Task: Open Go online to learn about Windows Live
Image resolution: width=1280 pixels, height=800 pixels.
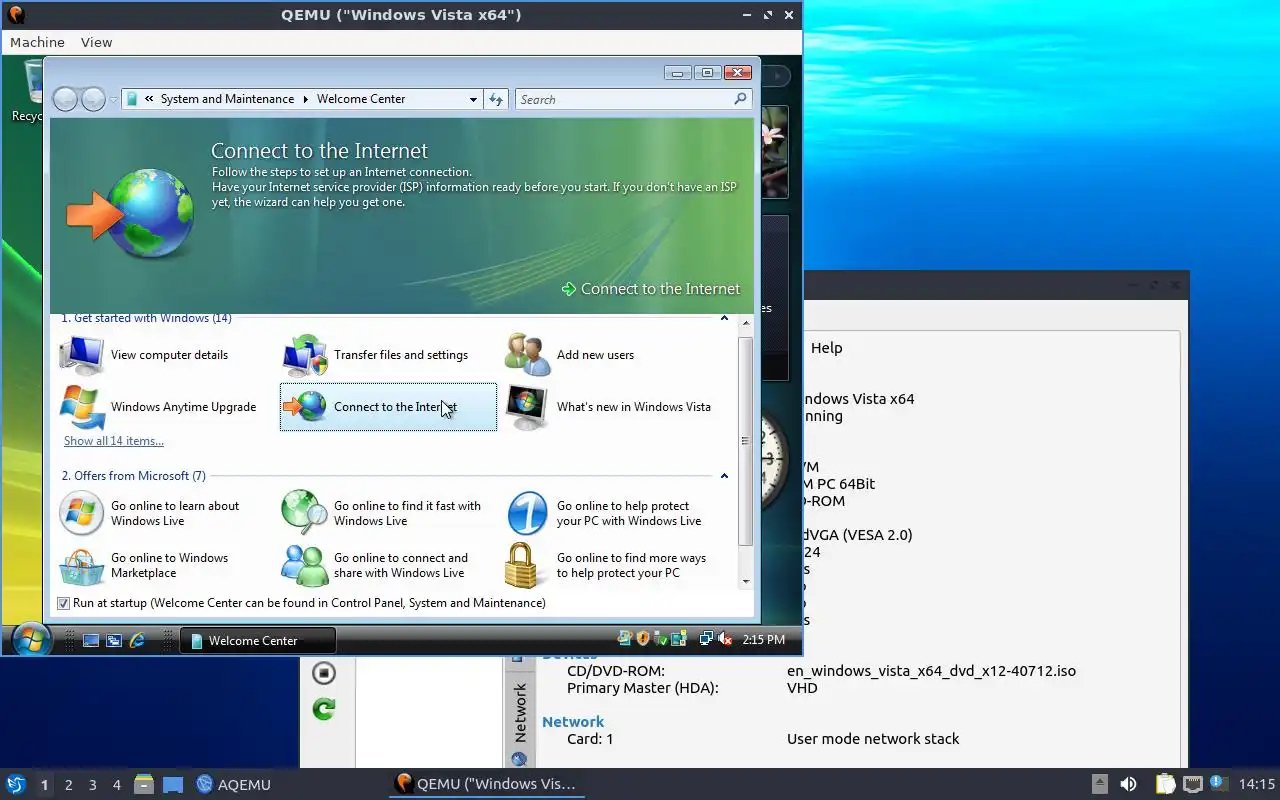Action: click(x=151, y=513)
